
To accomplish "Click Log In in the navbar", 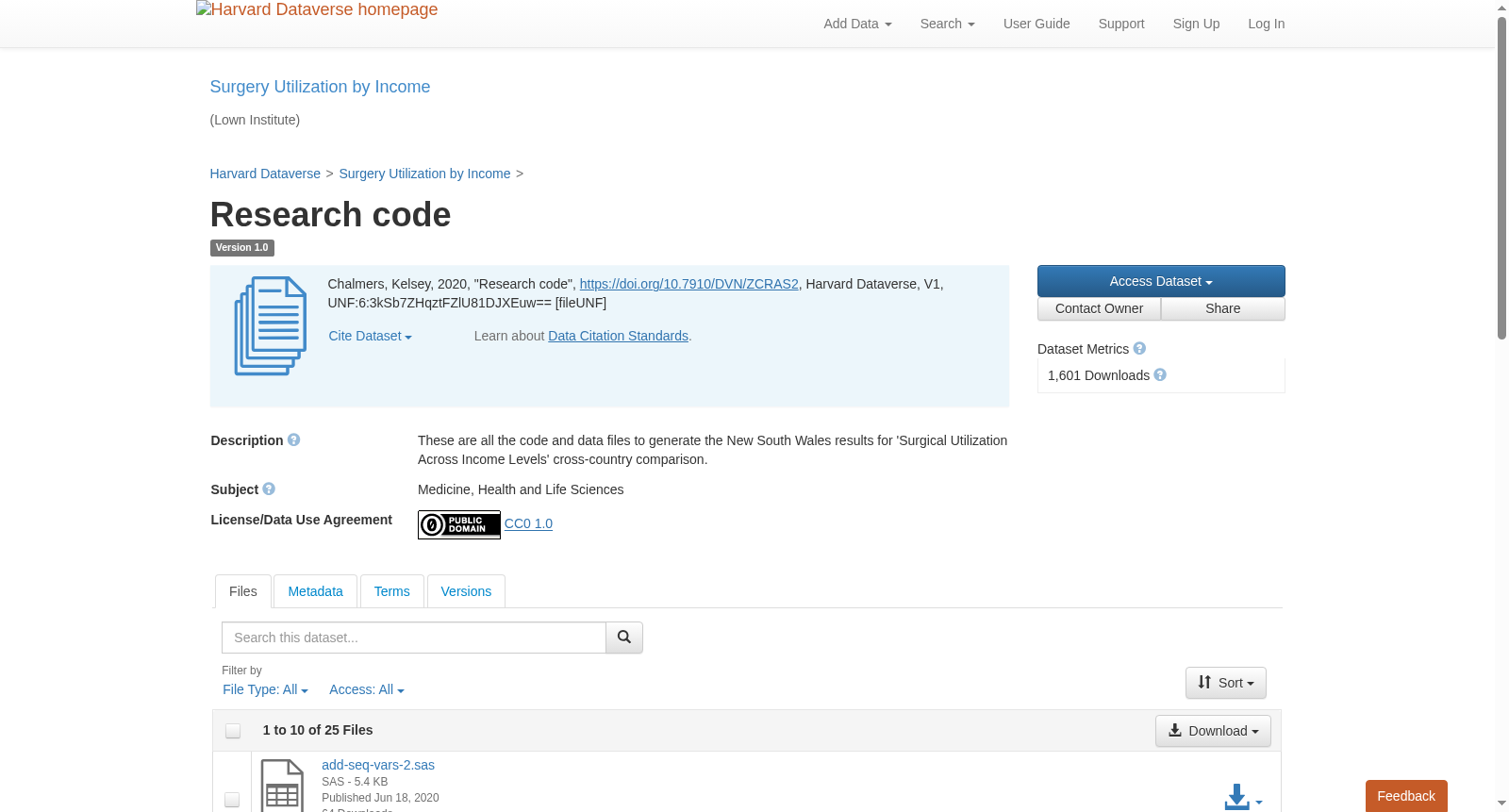I will click(1267, 24).
